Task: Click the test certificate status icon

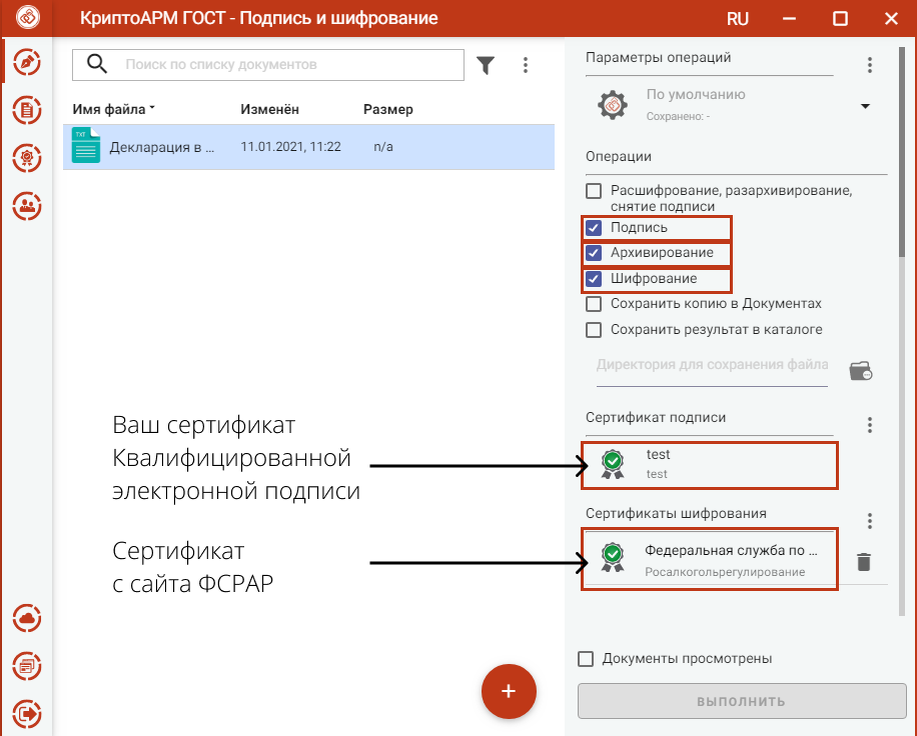Action: click(612, 464)
